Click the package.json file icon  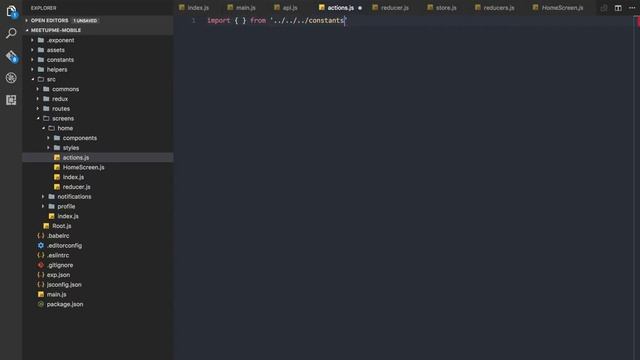click(x=41, y=304)
